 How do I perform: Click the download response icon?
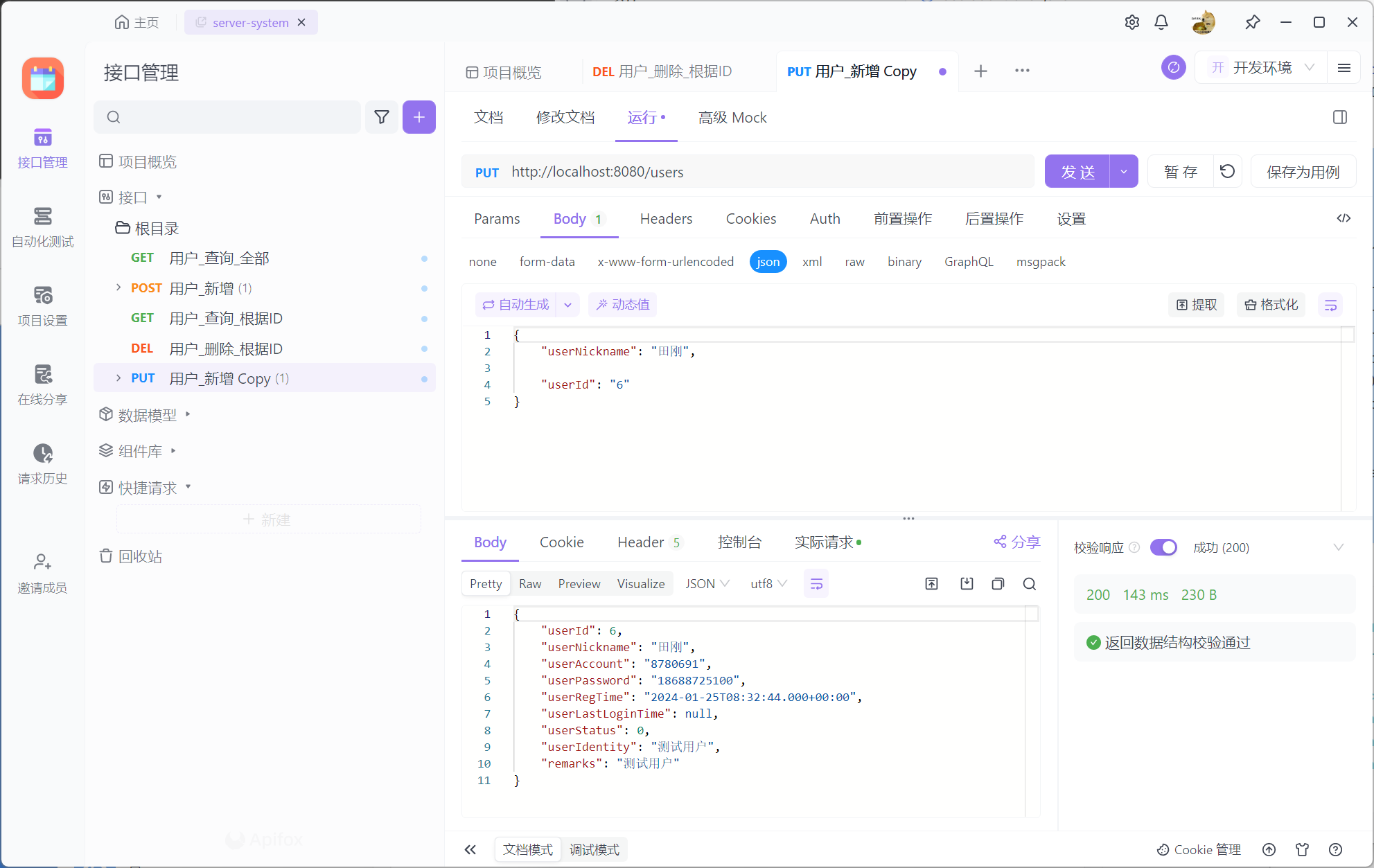click(967, 584)
